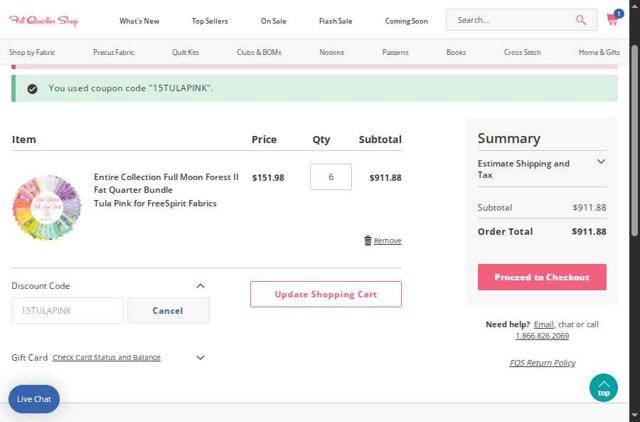Viewport: 640px width, 422px height.
Task: Click the coupon code "15TULAPINK" message
Action: [131, 88]
